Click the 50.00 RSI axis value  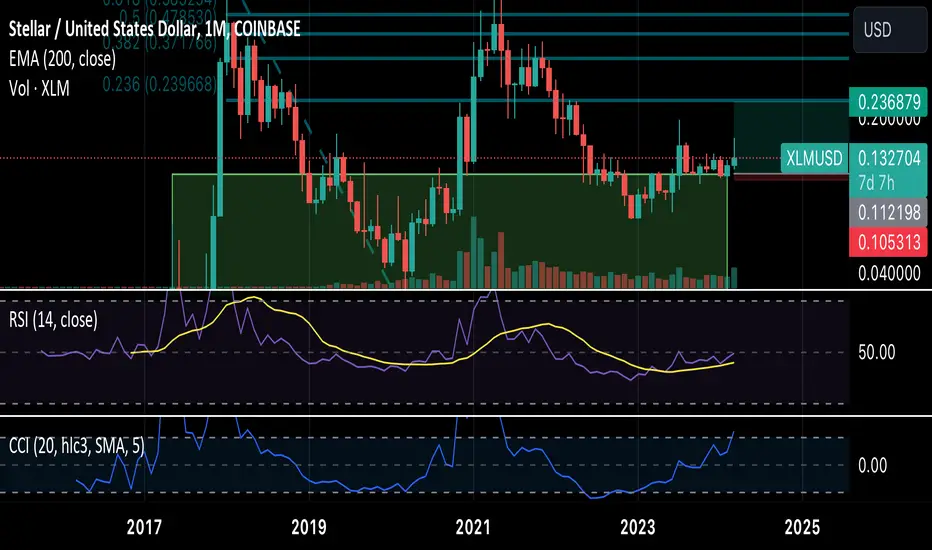(x=876, y=352)
